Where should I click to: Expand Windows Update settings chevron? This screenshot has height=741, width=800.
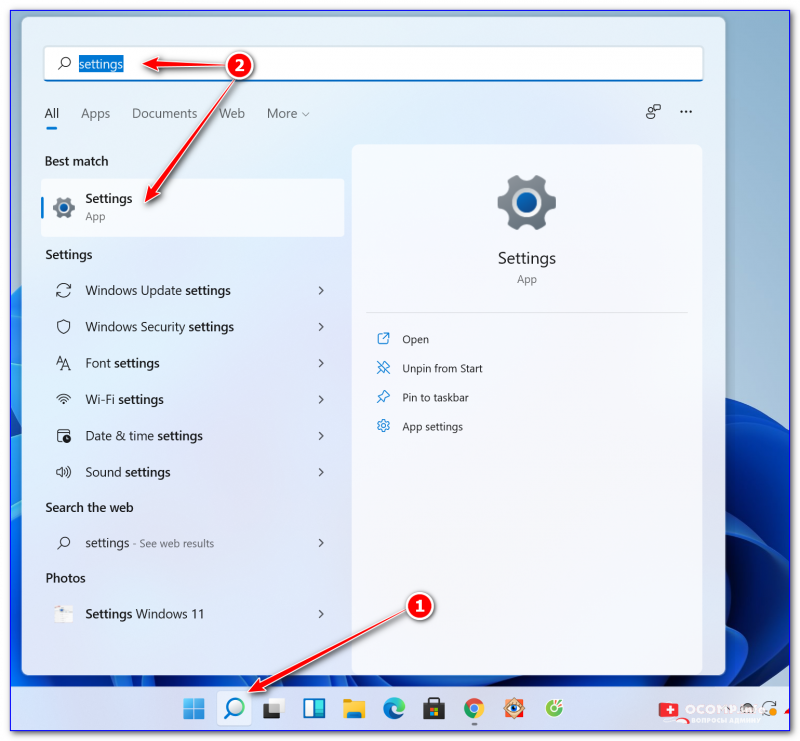click(321, 290)
